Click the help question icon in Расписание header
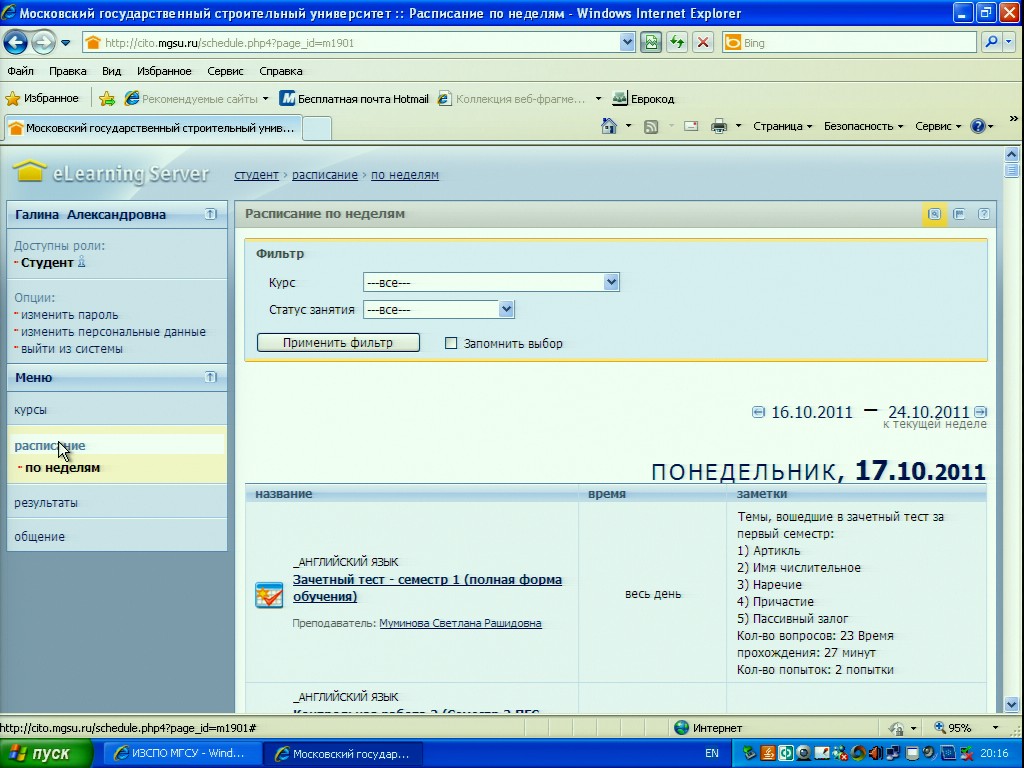 (x=984, y=214)
